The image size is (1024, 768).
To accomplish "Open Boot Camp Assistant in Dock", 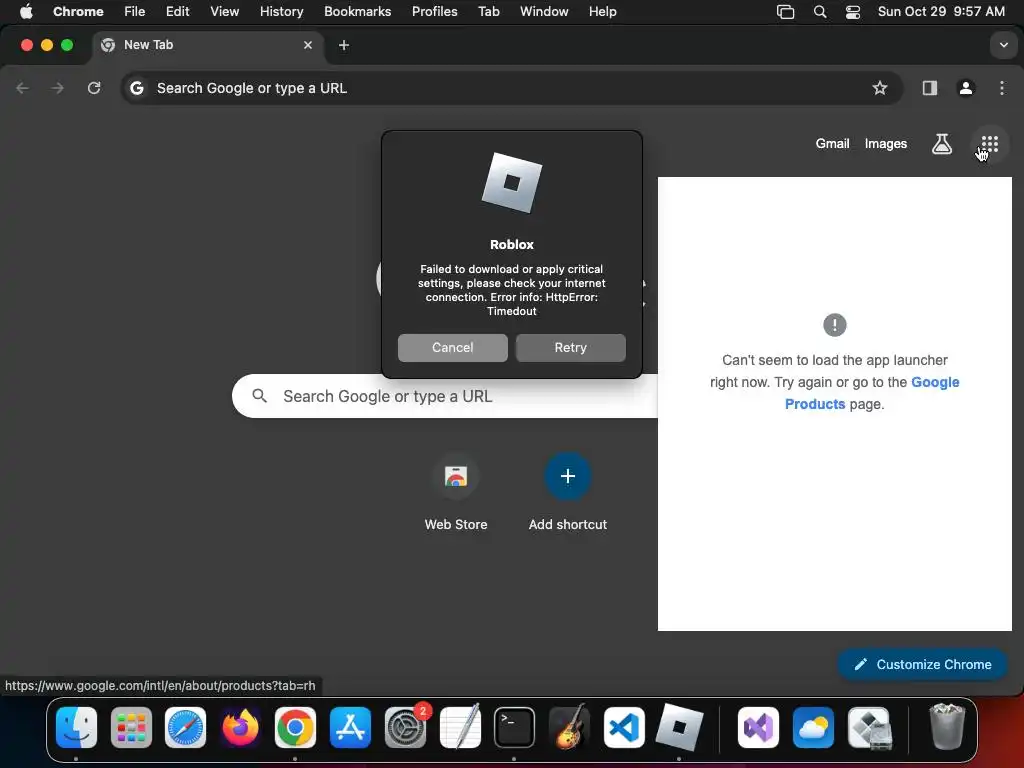I will (868, 727).
